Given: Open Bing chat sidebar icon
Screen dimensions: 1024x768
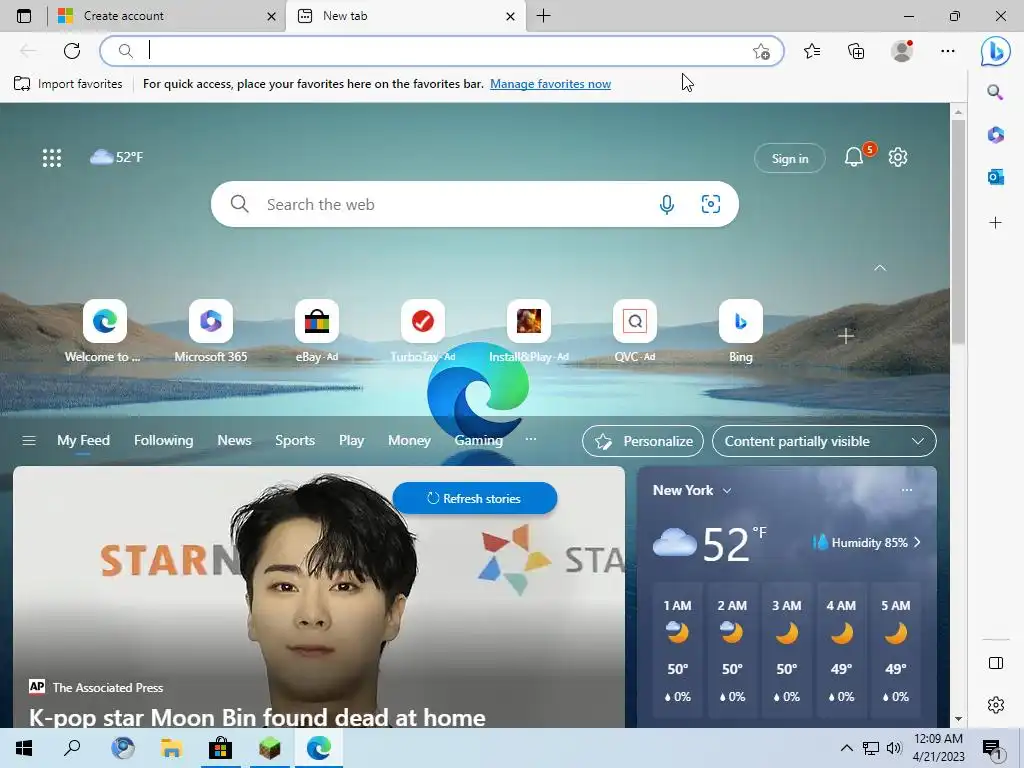Looking at the screenshot, I should (995, 51).
